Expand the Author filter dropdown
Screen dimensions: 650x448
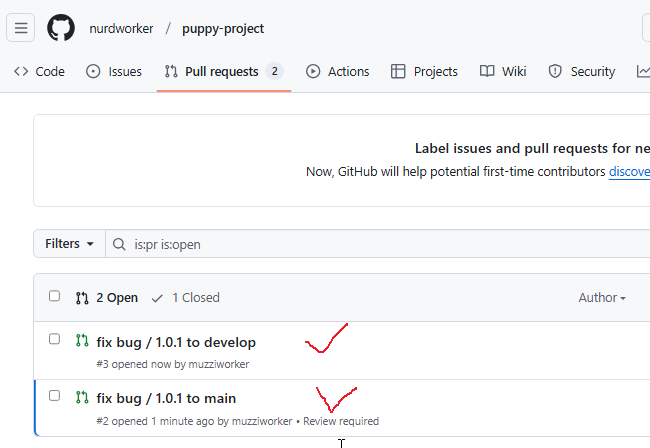point(602,298)
